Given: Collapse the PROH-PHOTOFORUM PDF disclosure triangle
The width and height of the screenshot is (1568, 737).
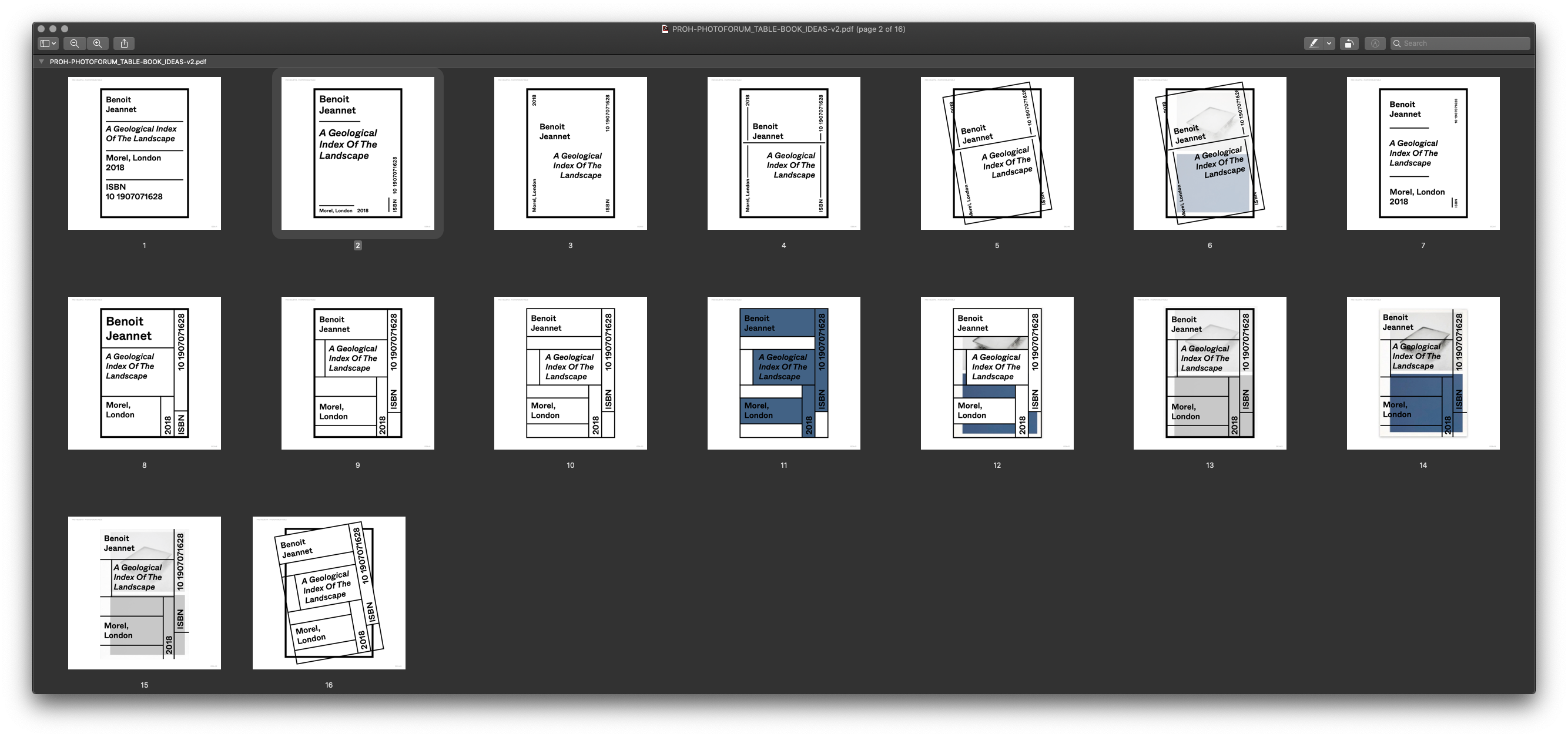Looking at the screenshot, I should [x=41, y=62].
